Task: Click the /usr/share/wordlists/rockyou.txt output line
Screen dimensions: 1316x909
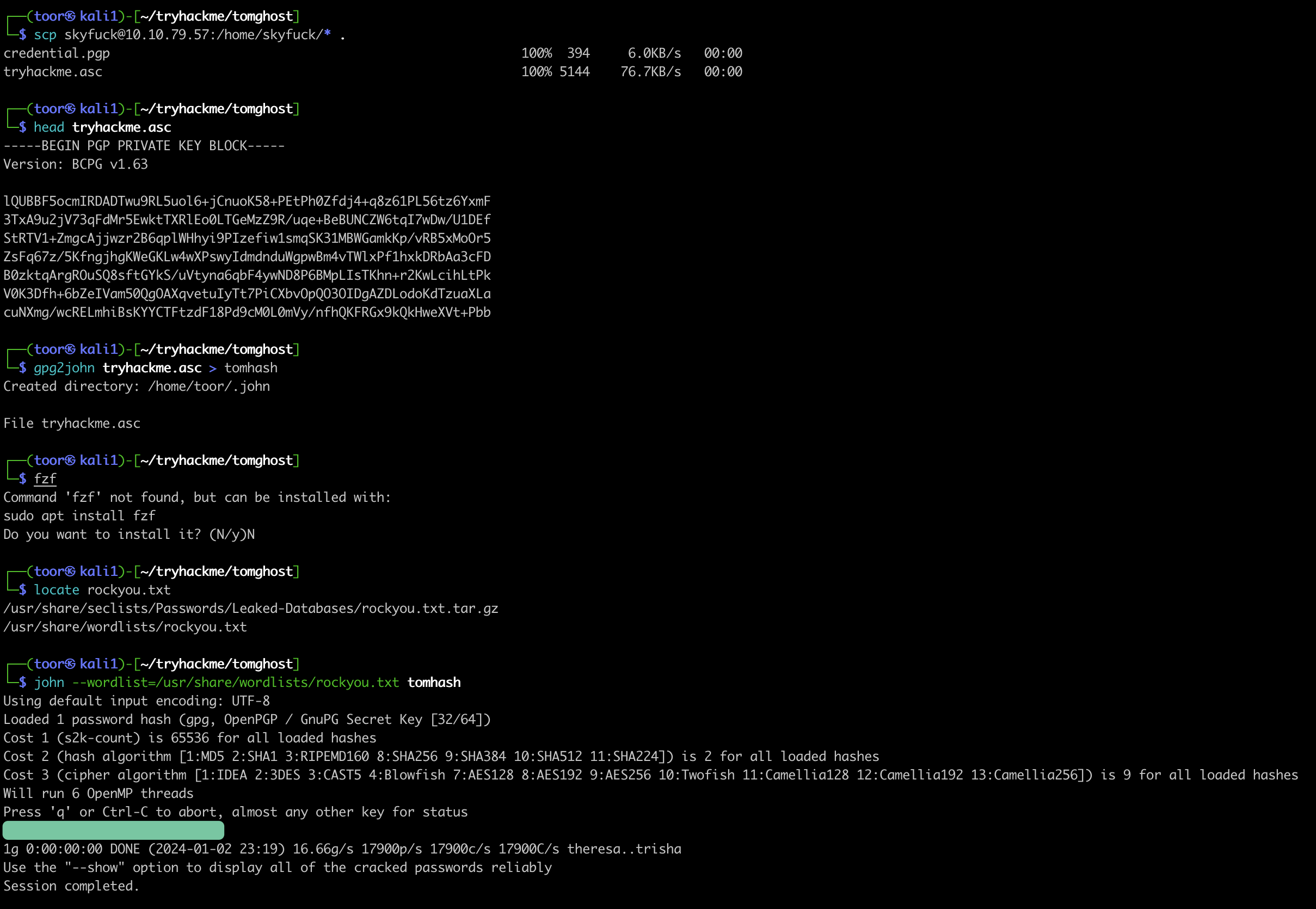Action: [125, 627]
